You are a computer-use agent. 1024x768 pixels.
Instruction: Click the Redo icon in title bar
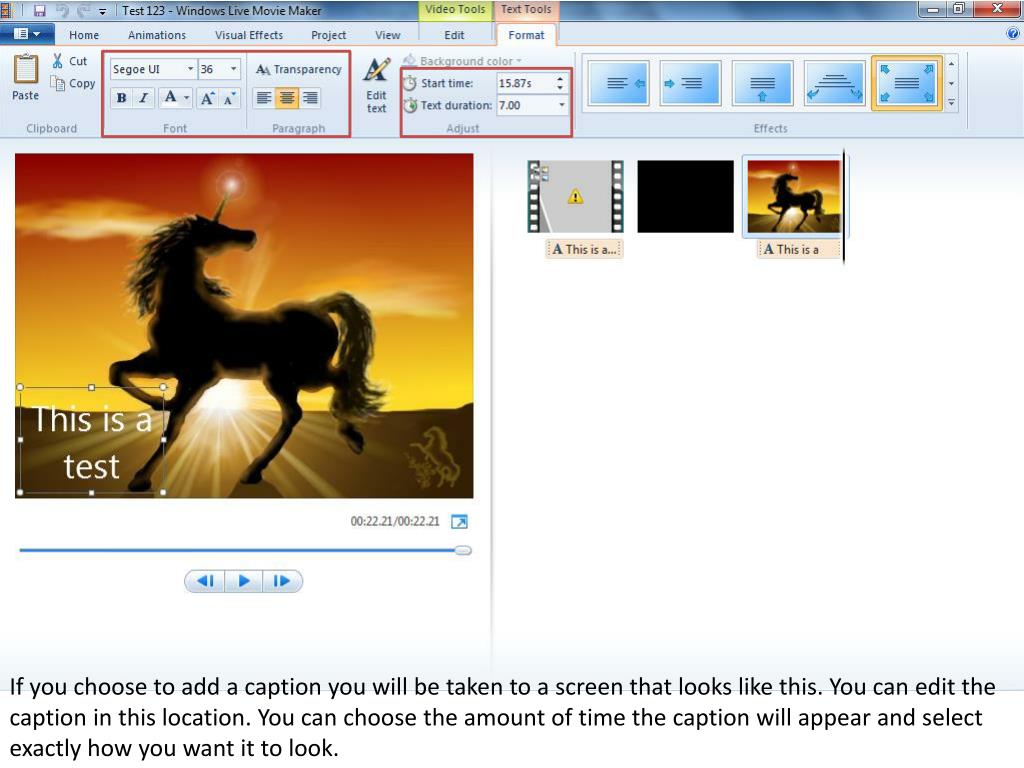pyautogui.click(x=84, y=10)
